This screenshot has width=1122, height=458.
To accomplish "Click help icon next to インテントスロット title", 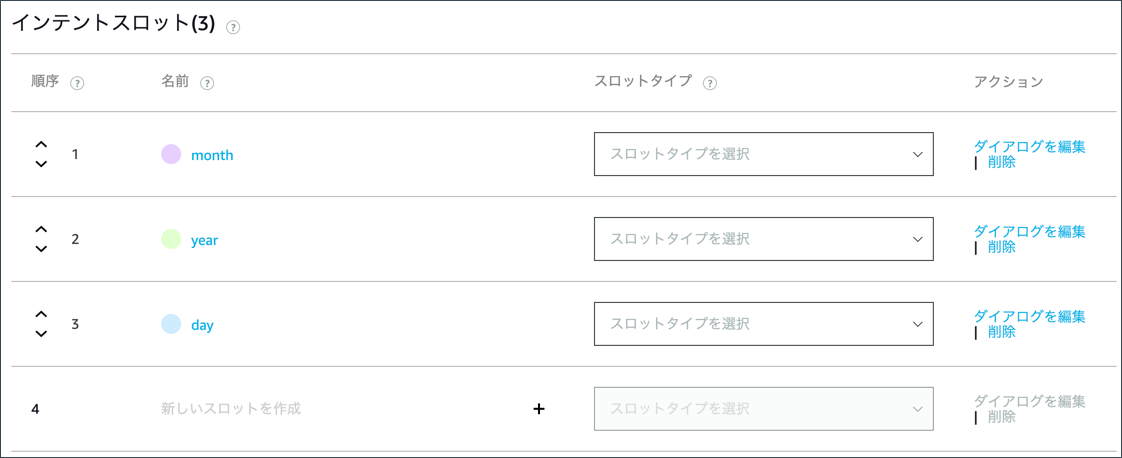I will pos(233,28).
